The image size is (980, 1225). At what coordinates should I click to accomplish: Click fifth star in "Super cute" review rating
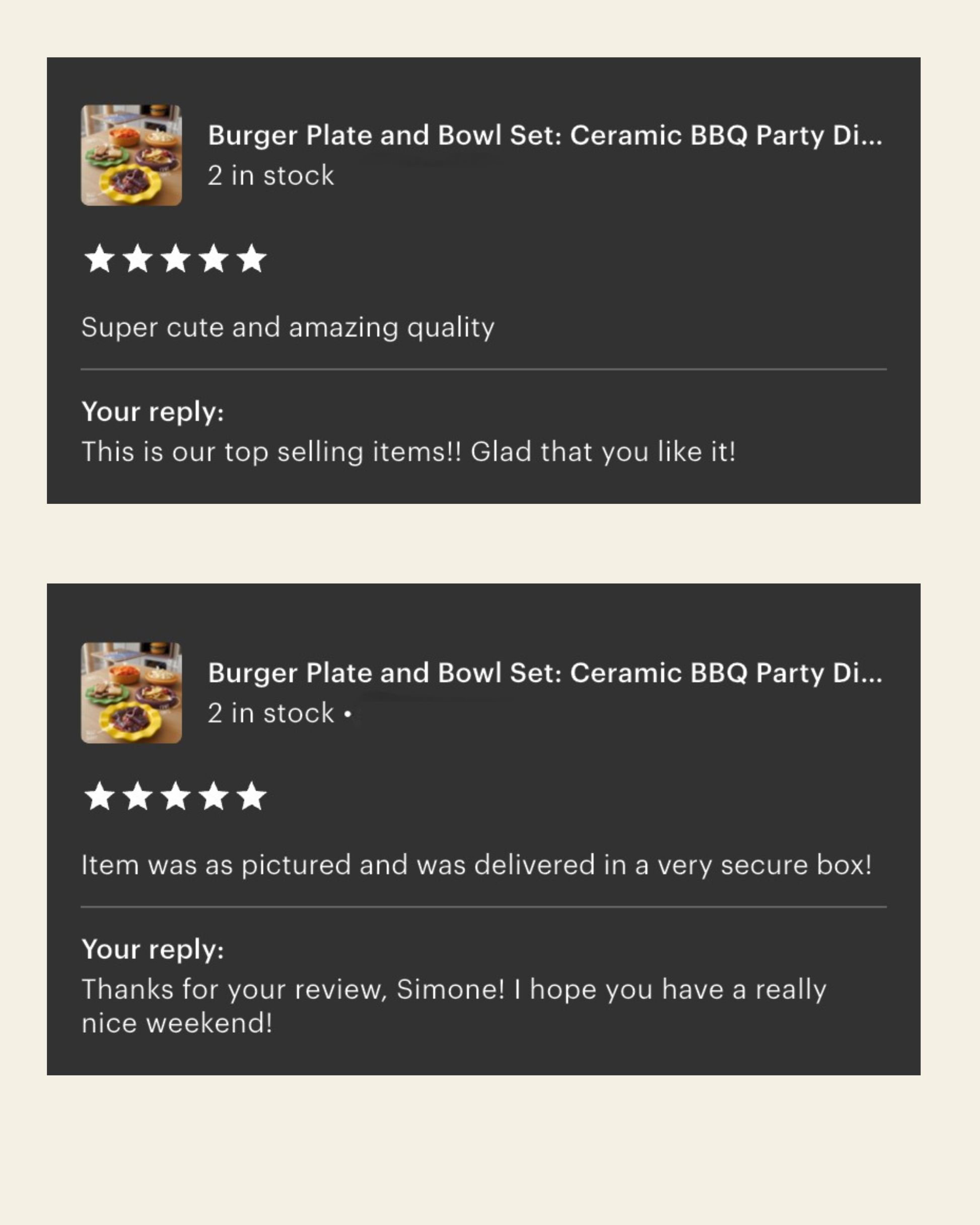[x=251, y=258]
